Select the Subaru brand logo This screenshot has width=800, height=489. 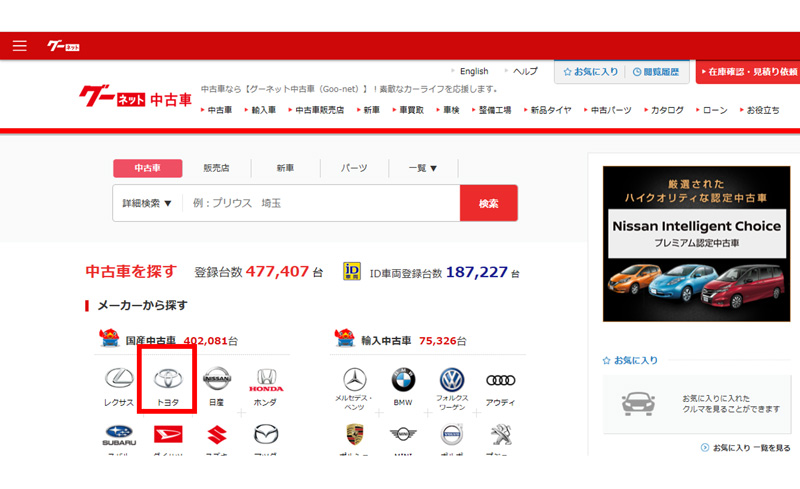pyautogui.click(x=119, y=435)
